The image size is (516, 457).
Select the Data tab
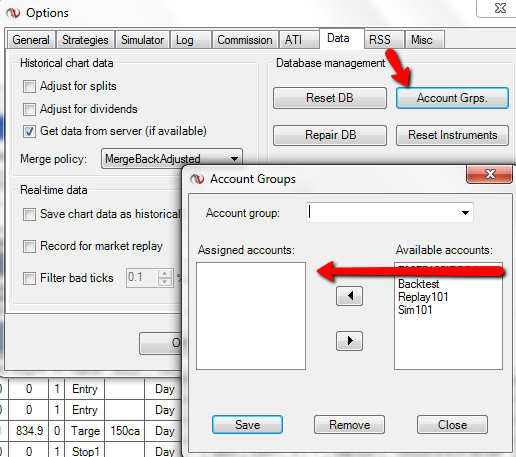tap(341, 39)
